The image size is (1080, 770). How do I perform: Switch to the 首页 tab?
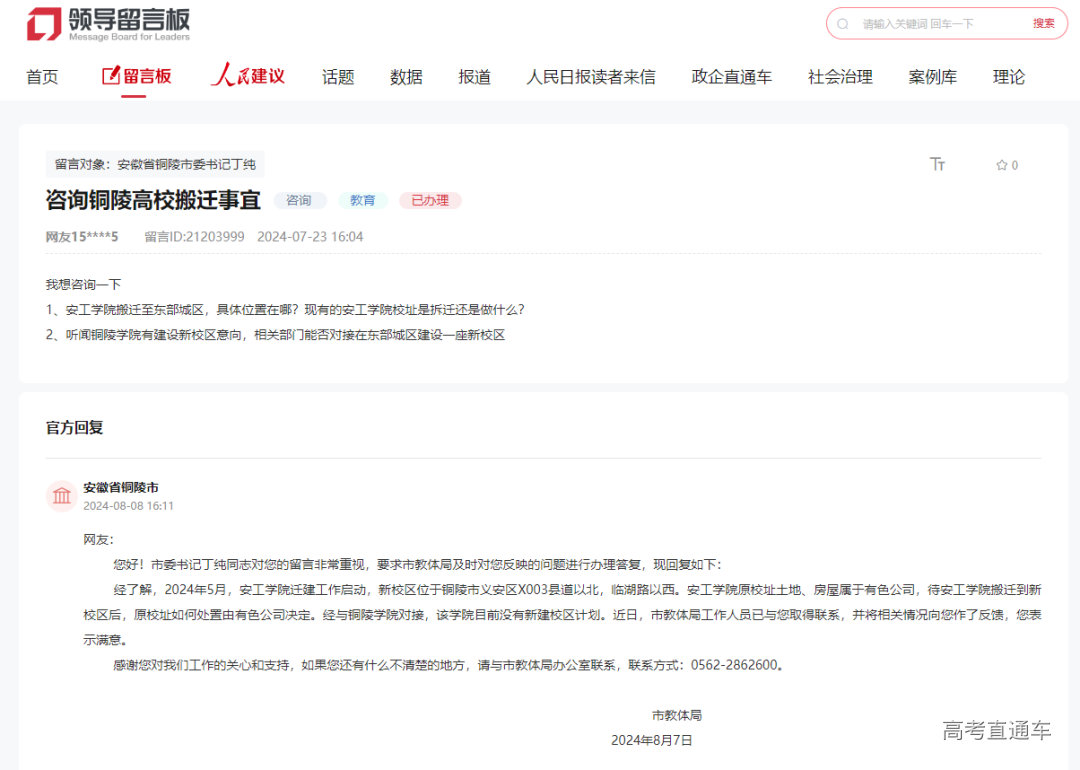42,76
